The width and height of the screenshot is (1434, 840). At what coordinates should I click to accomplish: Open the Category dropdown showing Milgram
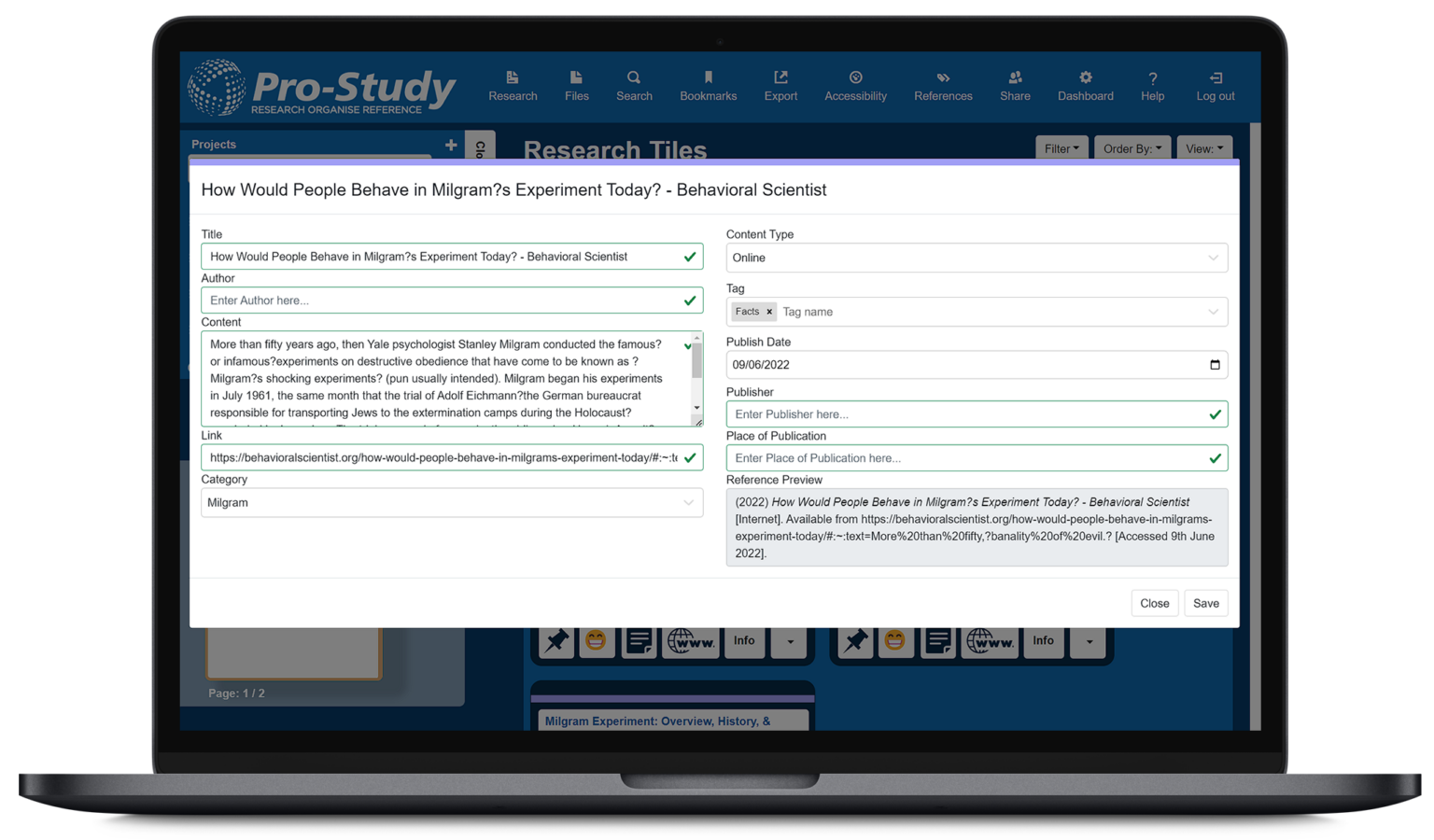point(452,502)
